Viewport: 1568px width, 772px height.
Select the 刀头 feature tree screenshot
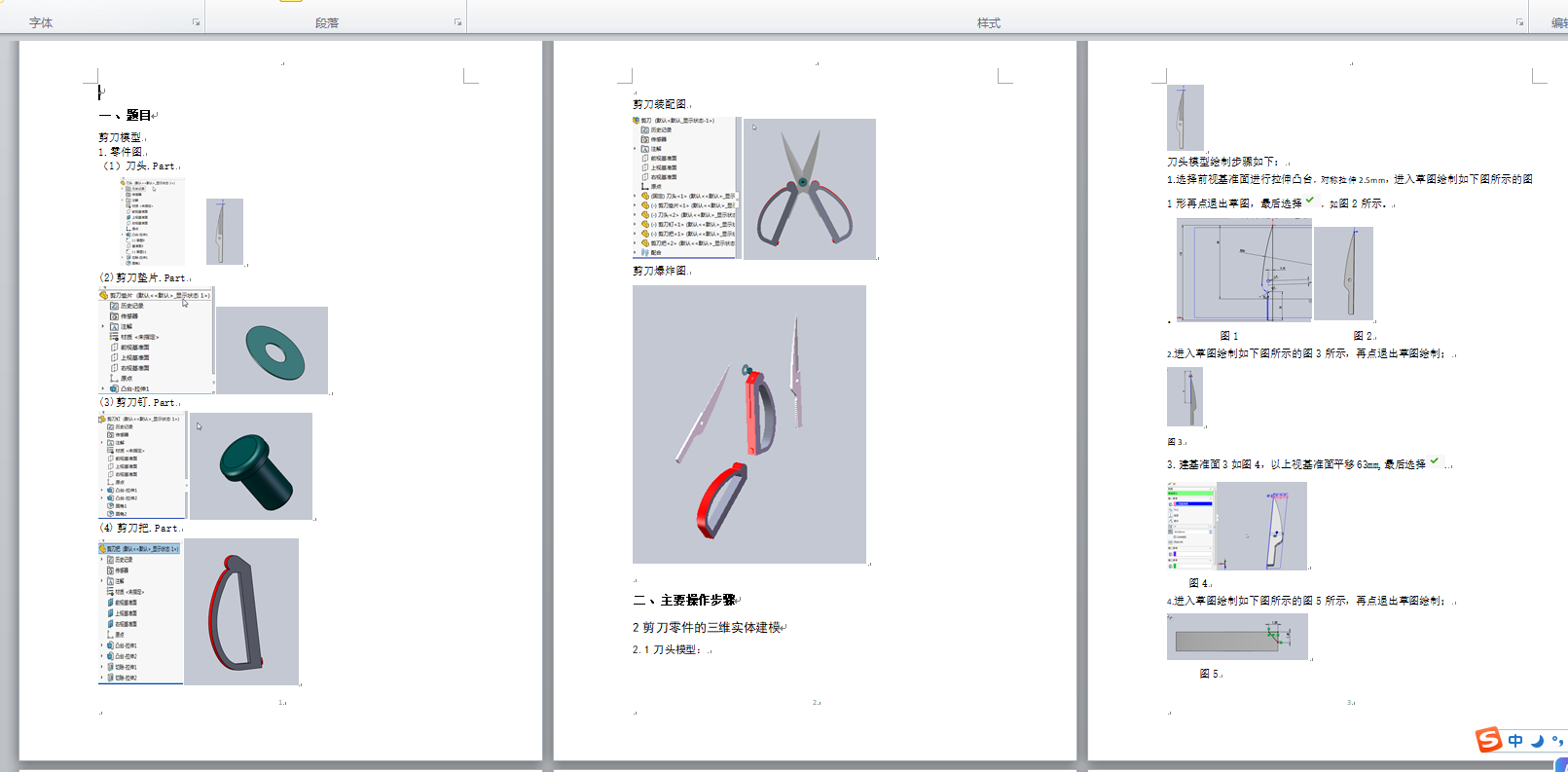(152, 222)
